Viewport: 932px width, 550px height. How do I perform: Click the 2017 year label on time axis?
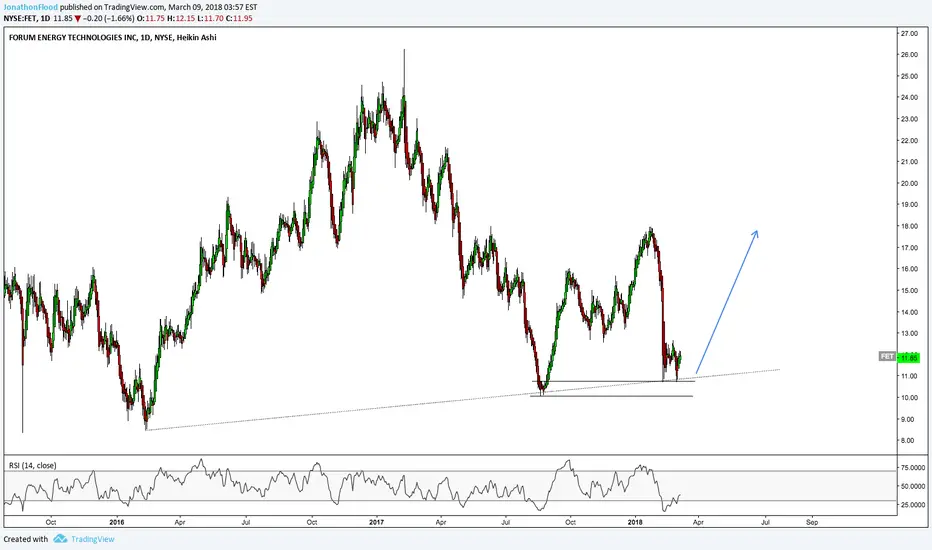pyautogui.click(x=376, y=523)
